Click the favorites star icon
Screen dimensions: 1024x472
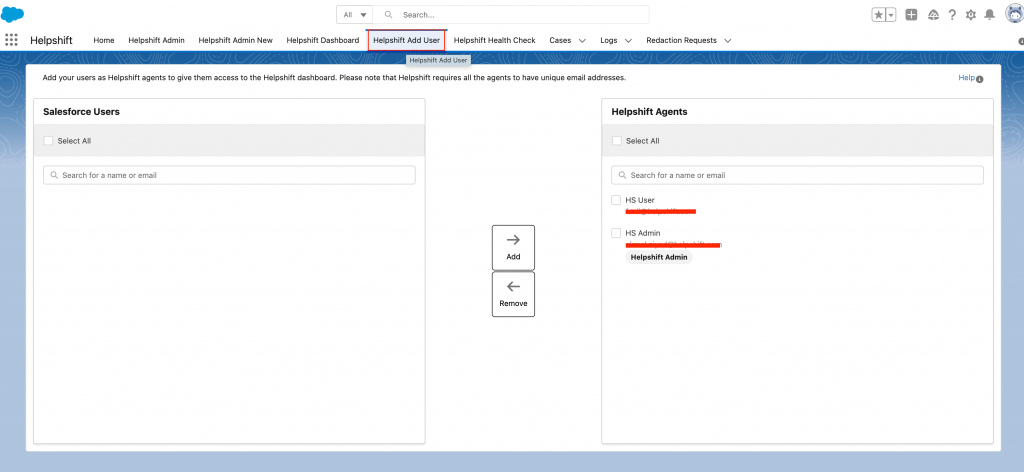(878, 15)
